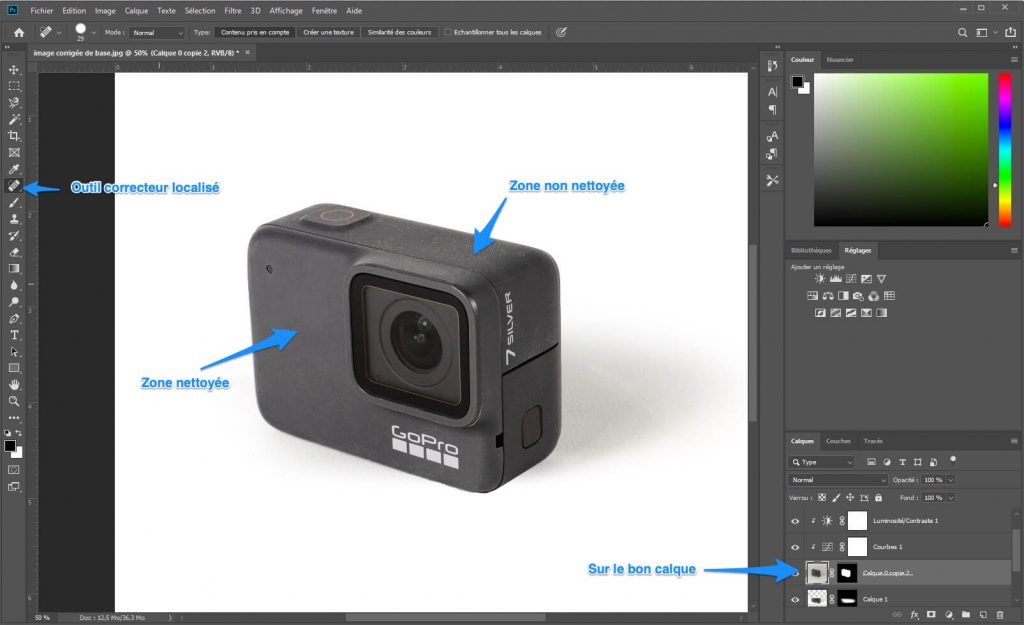This screenshot has width=1024, height=625.
Task: Open the History panel icon in the dock
Action: point(773,66)
